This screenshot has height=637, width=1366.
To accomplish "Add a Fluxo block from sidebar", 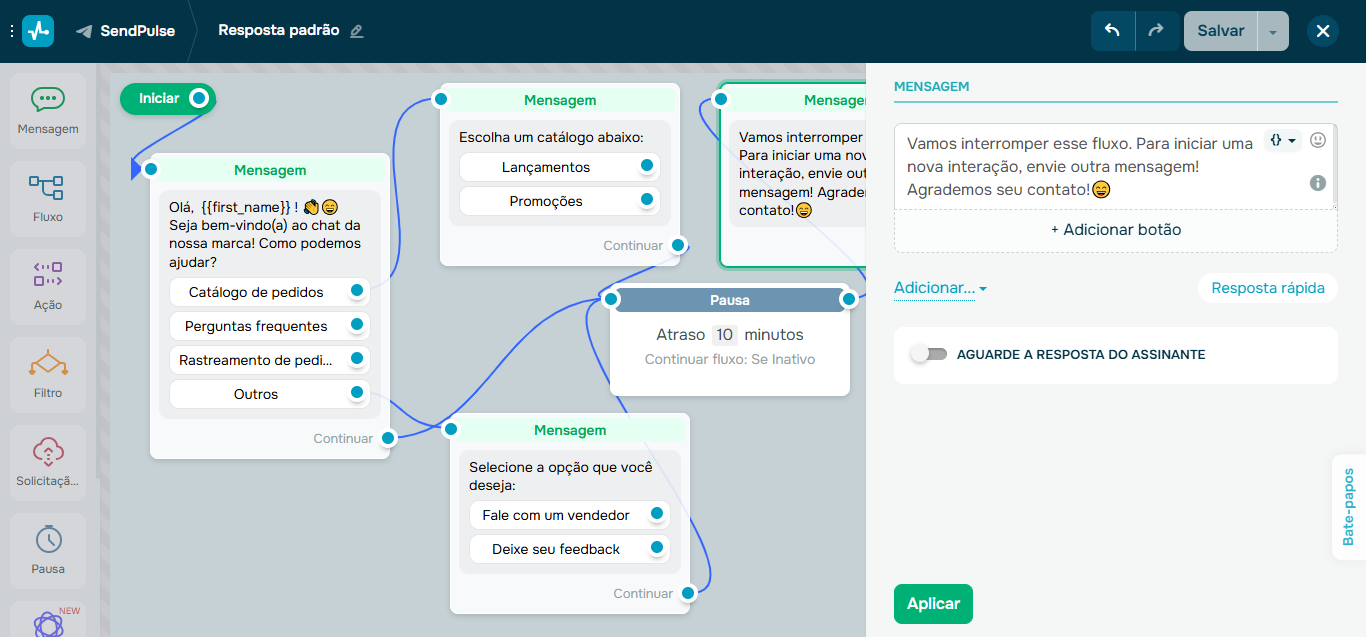I will (48, 197).
